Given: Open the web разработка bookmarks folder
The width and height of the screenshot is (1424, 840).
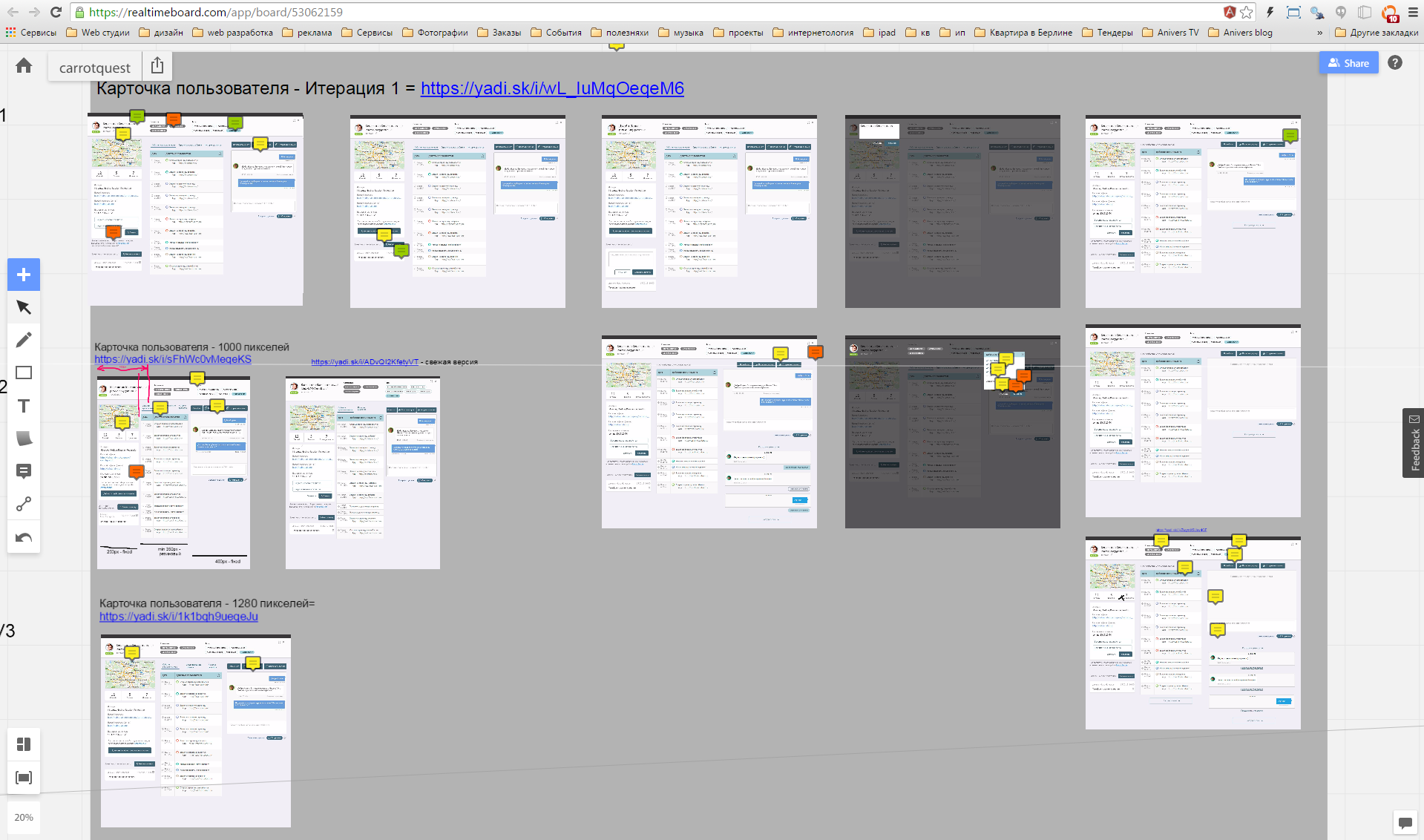Looking at the screenshot, I should (232, 33).
